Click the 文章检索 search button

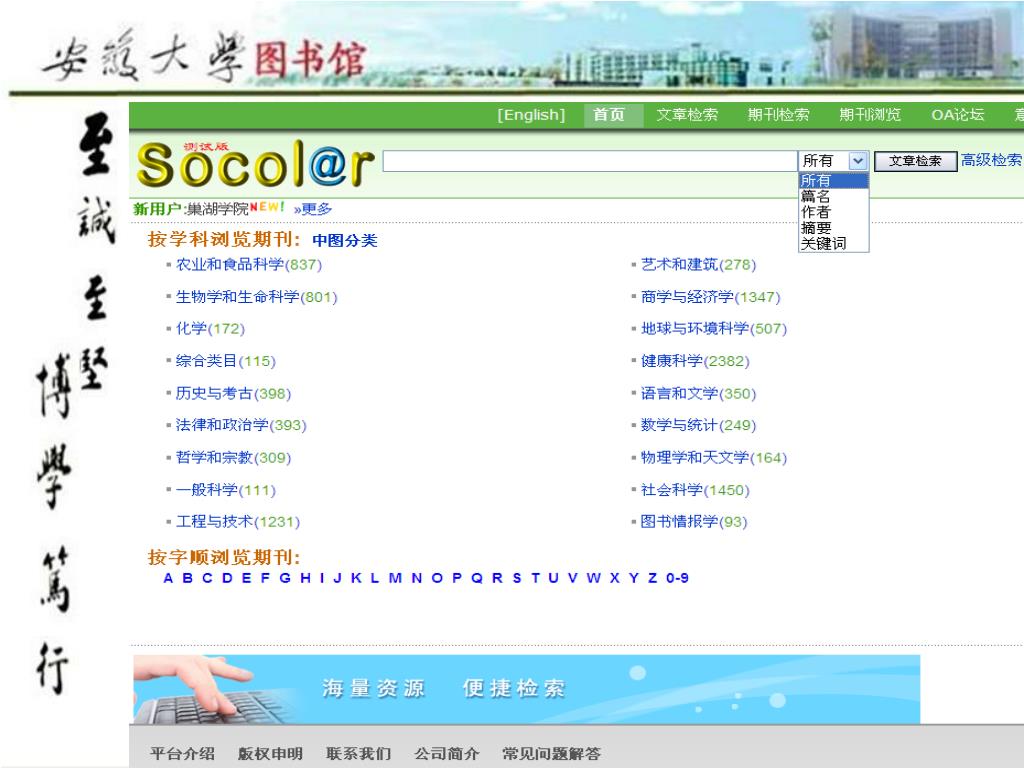[915, 161]
